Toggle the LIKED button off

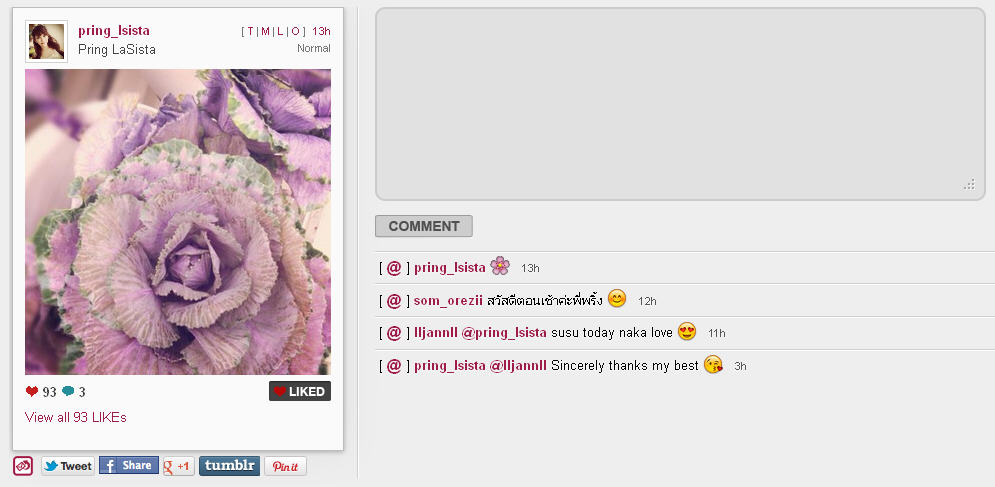300,391
